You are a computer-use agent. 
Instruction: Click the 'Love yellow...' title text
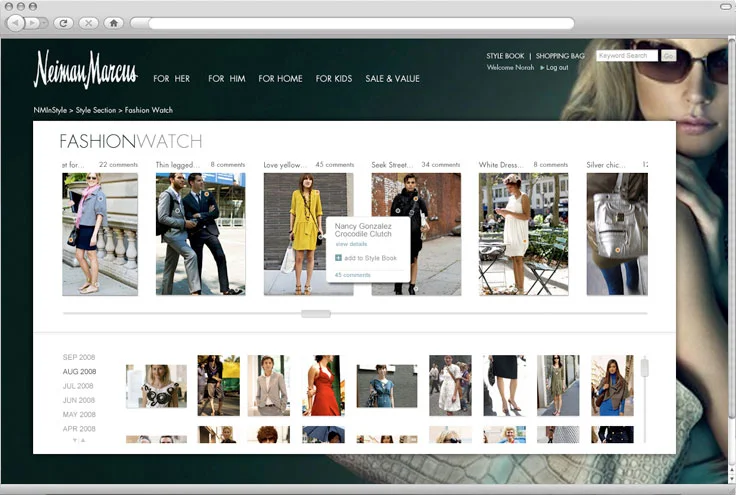click(285, 165)
